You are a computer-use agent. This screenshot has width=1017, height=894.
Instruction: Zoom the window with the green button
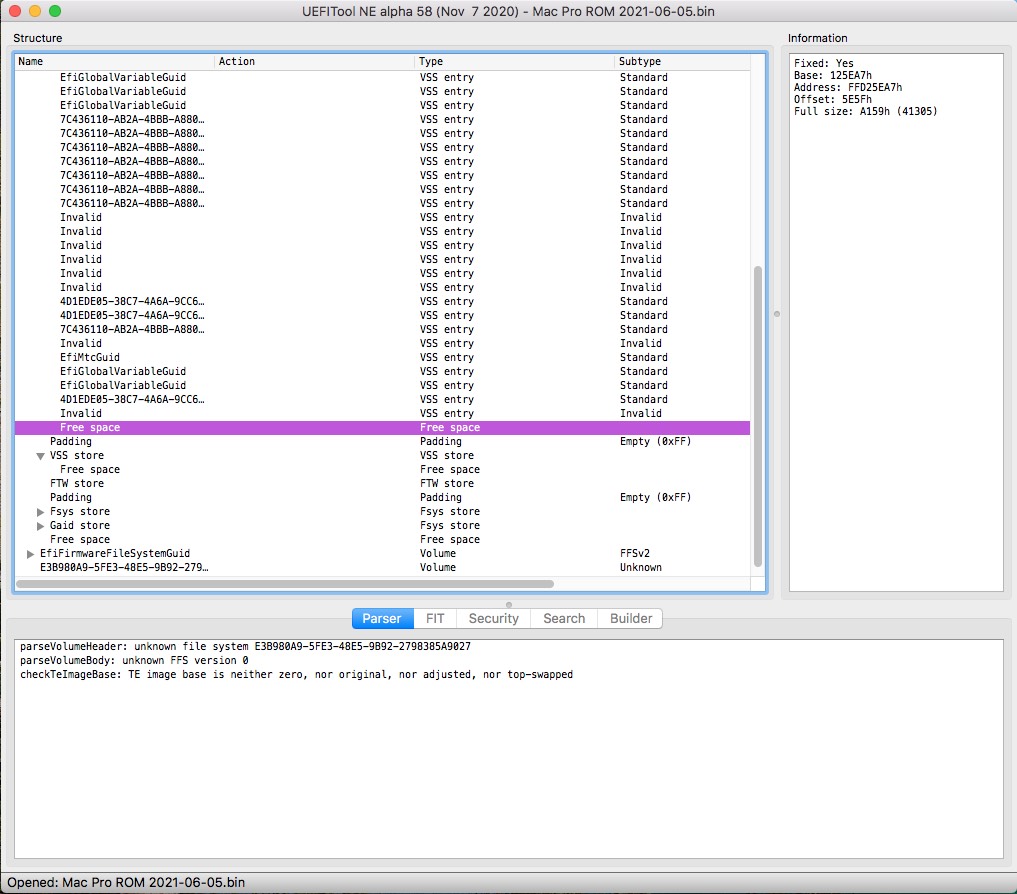click(55, 11)
